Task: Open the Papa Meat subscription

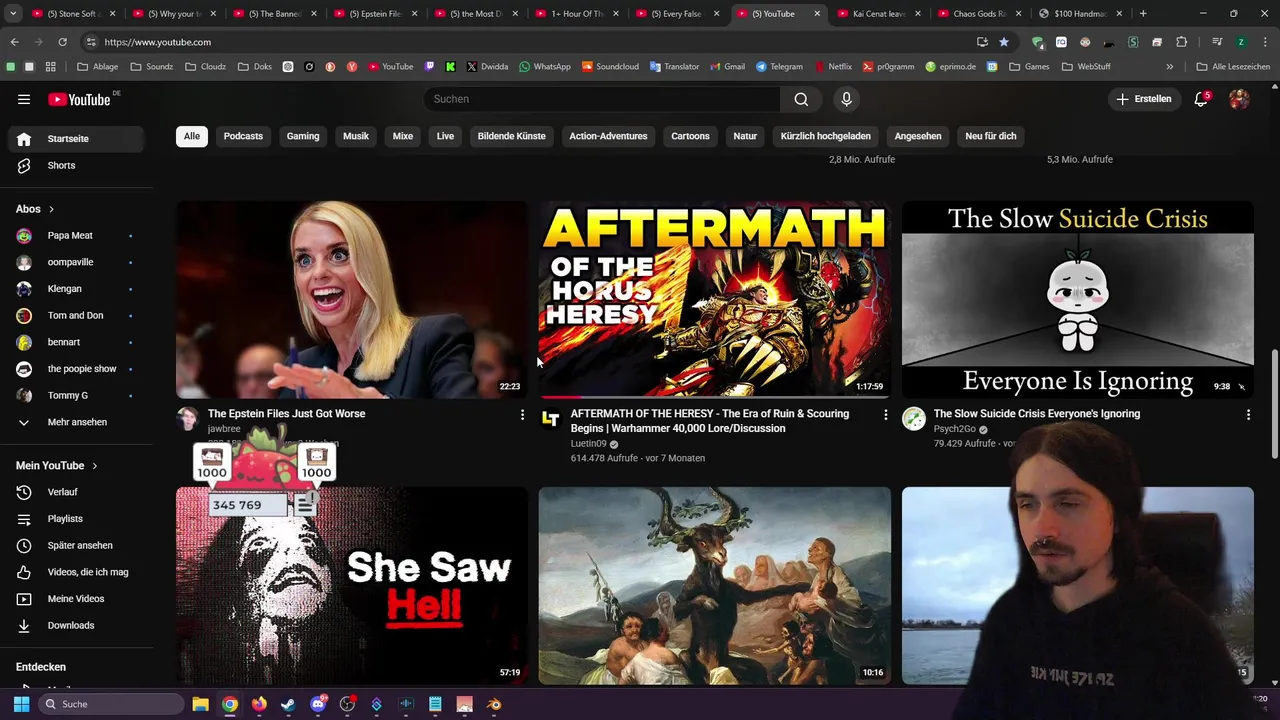Action: coord(76,235)
